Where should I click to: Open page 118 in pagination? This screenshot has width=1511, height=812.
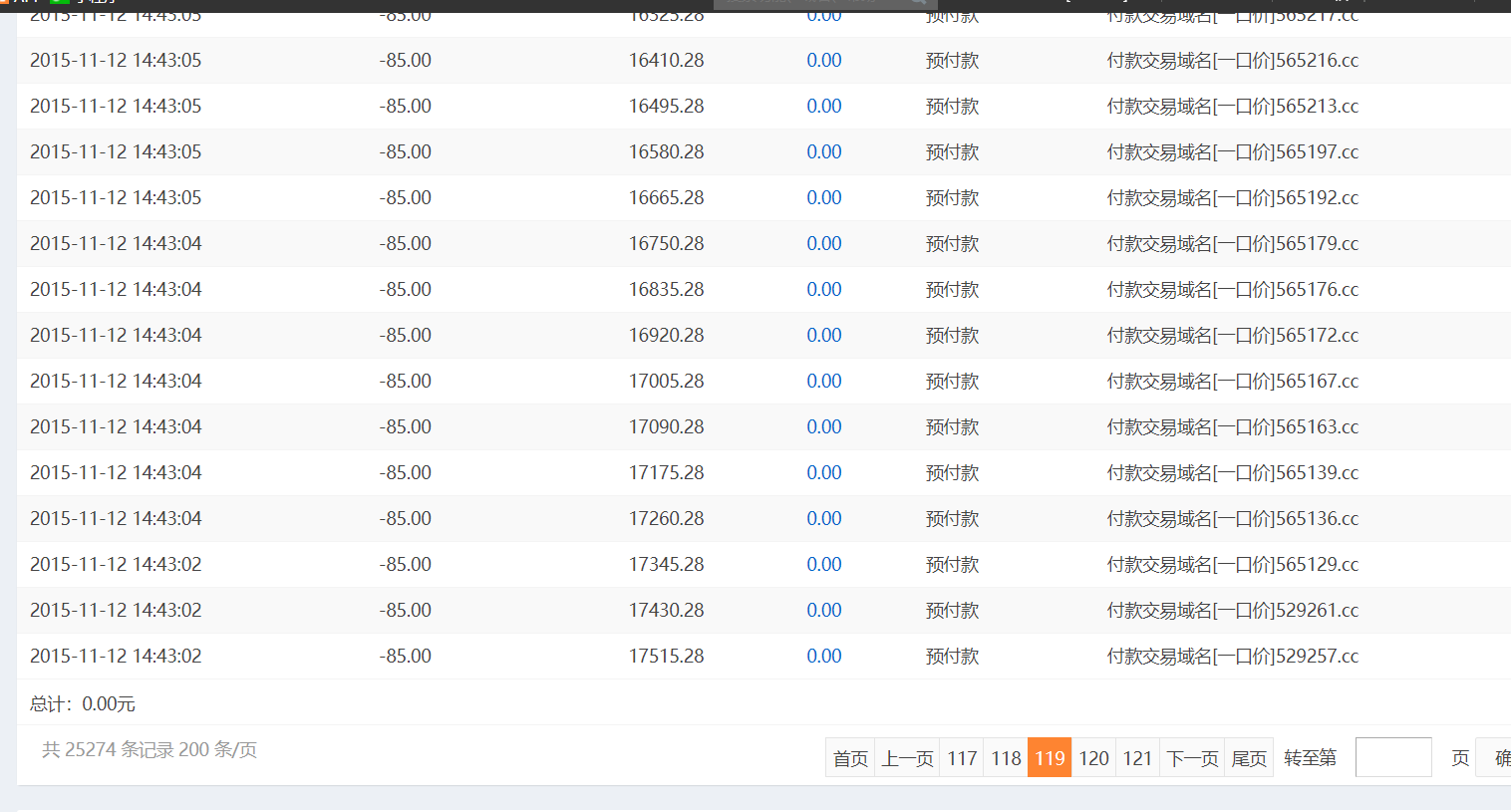[1006, 758]
